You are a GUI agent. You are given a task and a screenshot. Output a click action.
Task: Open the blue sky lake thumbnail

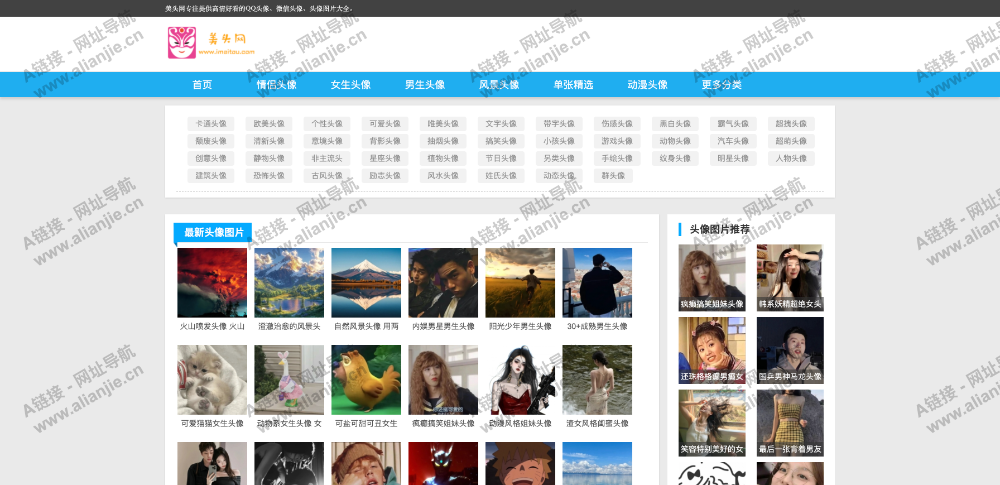[597, 463]
